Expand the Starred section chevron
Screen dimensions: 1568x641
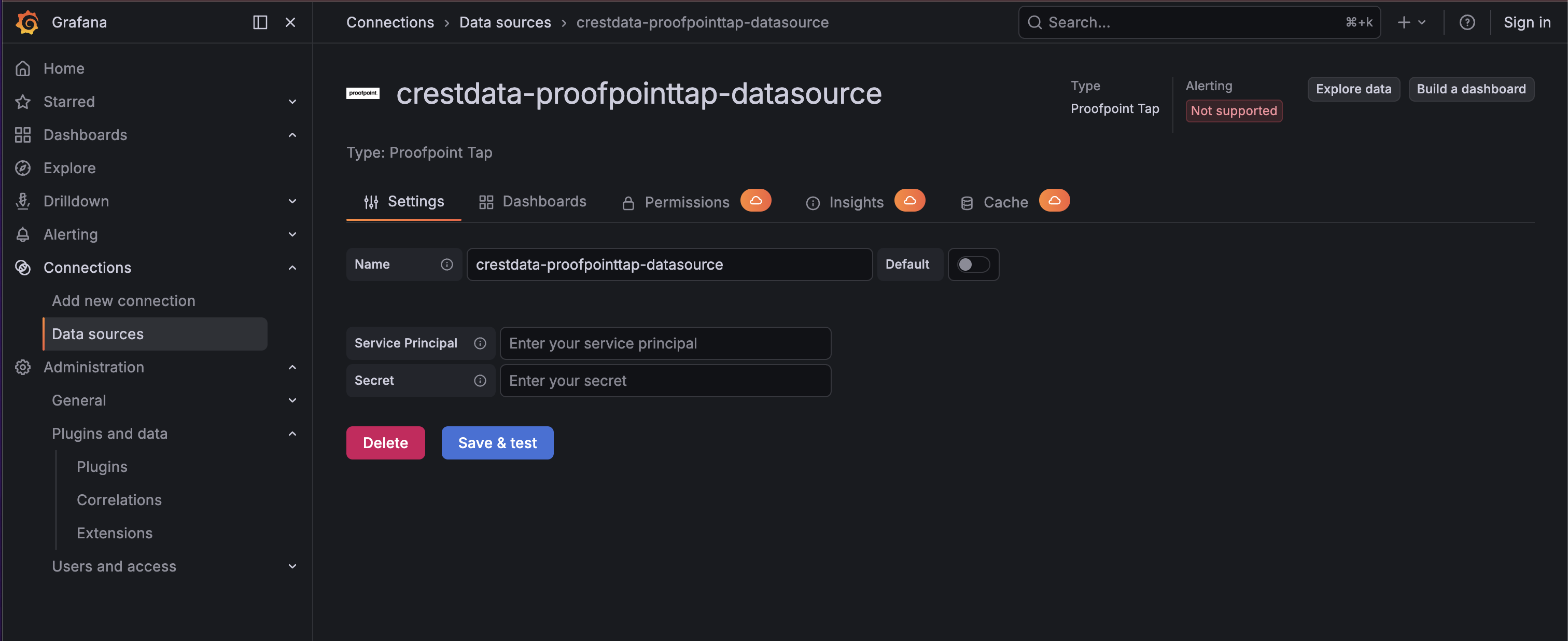click(x=292, y=101)
